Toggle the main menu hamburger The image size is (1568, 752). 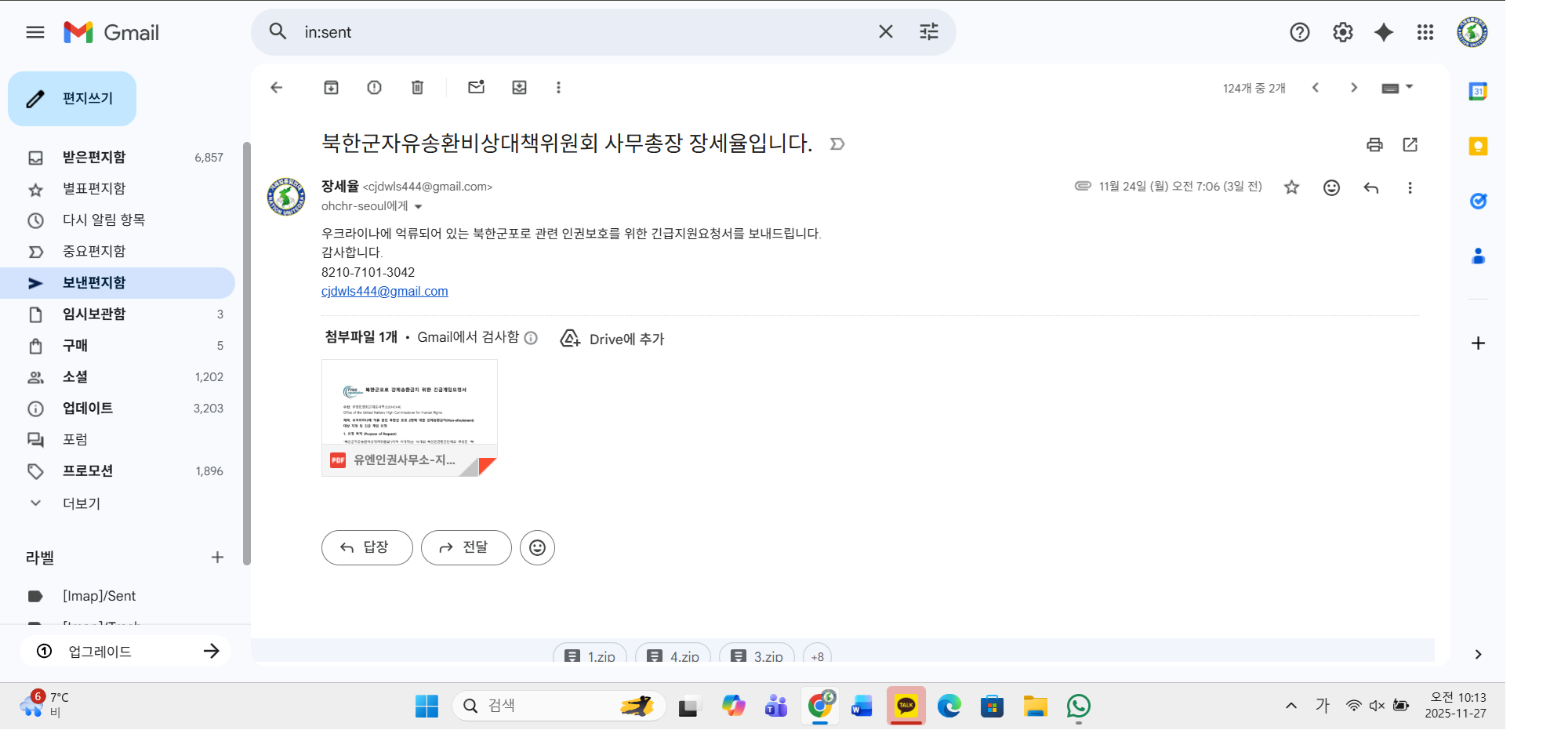35,32
